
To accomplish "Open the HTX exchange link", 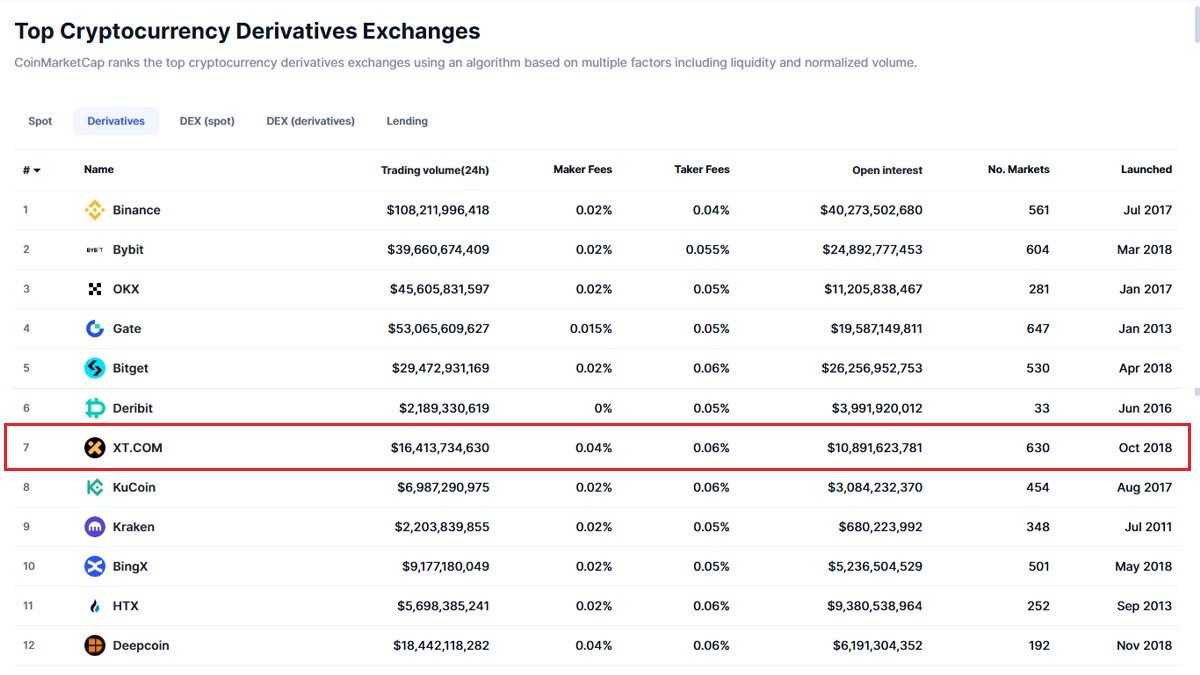I will (126, 606).
